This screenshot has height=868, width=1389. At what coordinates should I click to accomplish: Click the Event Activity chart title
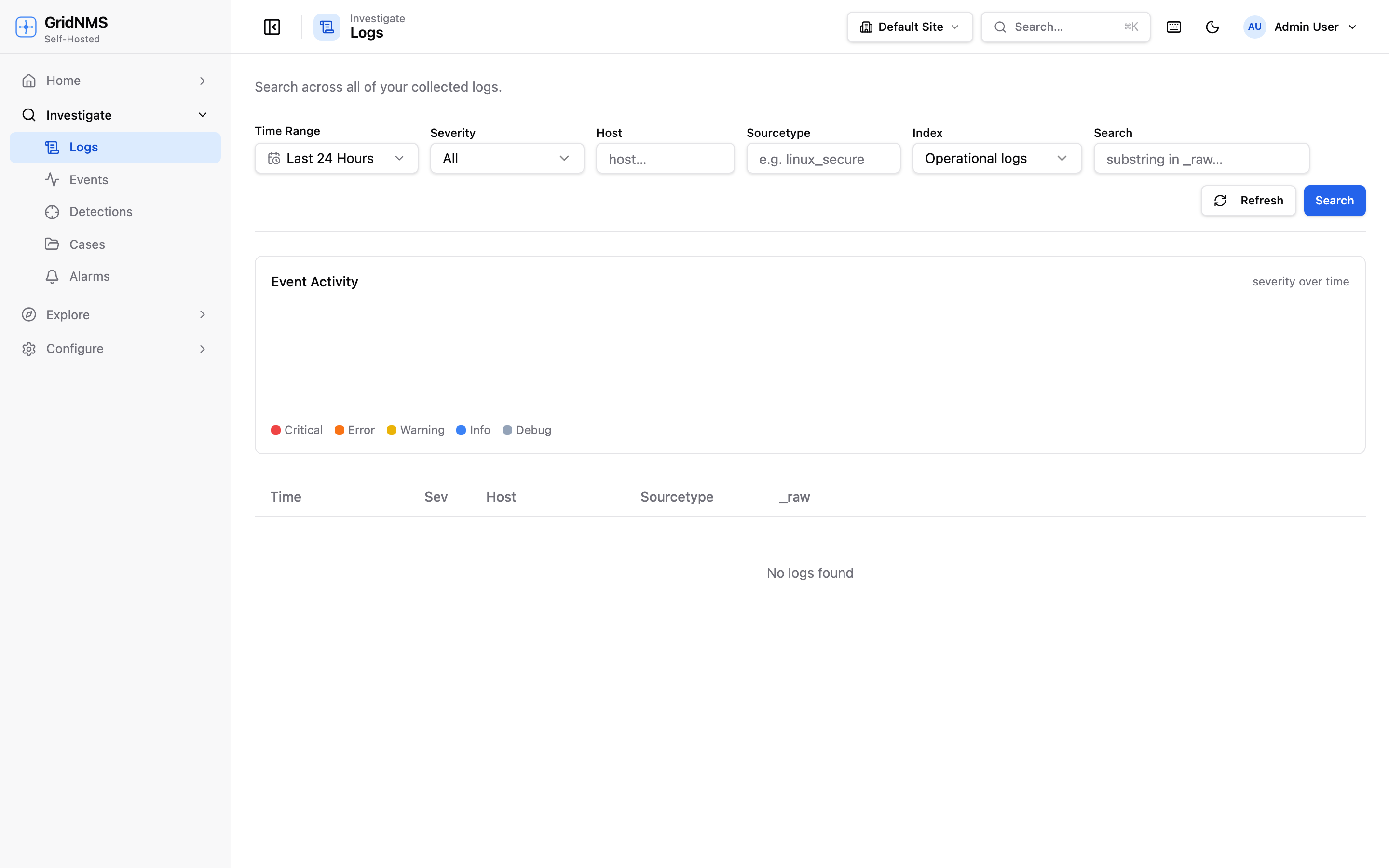pos(314,282)
